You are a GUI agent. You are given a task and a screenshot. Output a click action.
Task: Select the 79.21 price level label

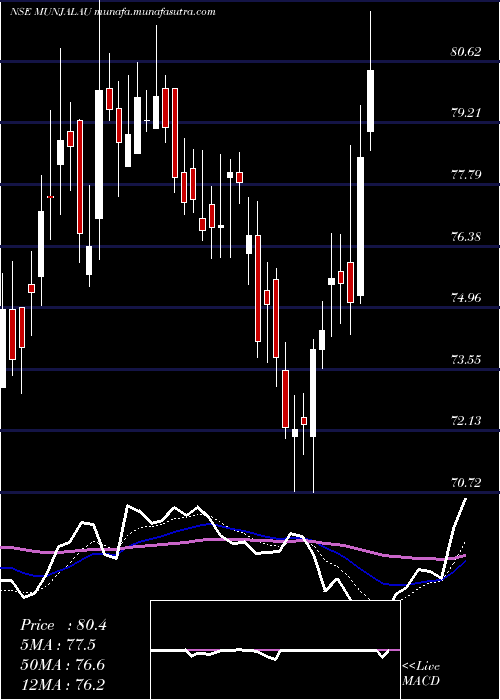pyautogui.click(x=466, y=113)
